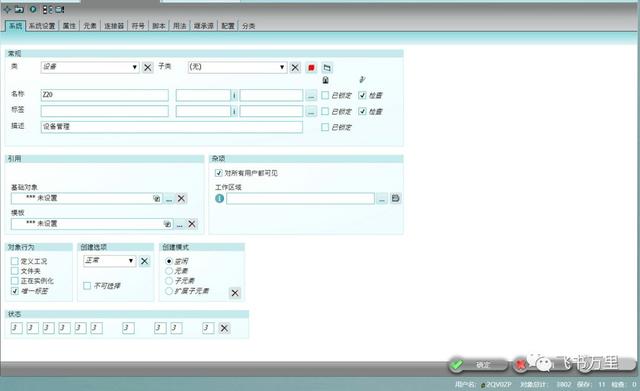
Task: Switch to the 系统设置 tab
Action: tap(42, 26)
